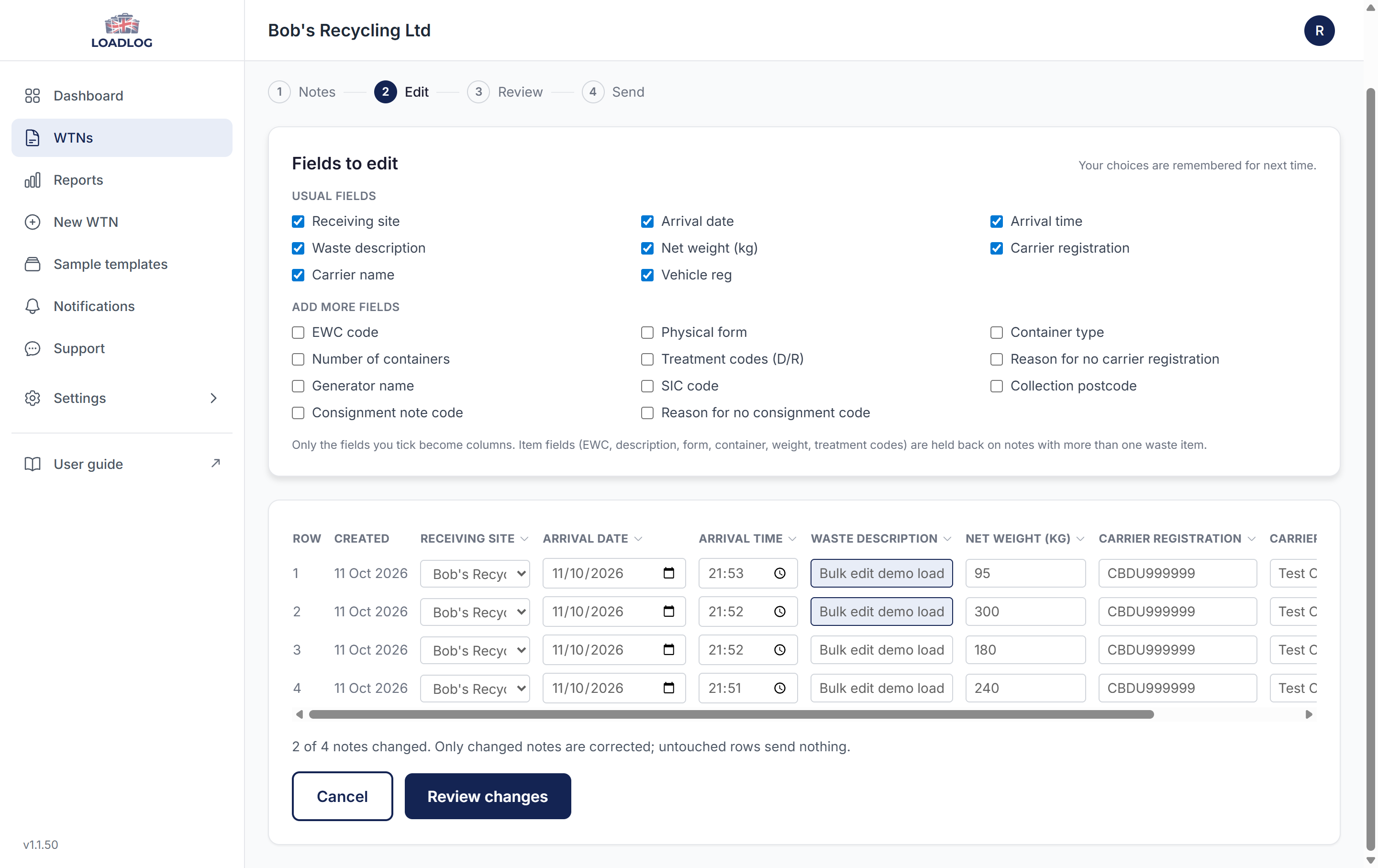
Task: Open row 1 Receiving site dropdown
Action: (x=475, y=573)
